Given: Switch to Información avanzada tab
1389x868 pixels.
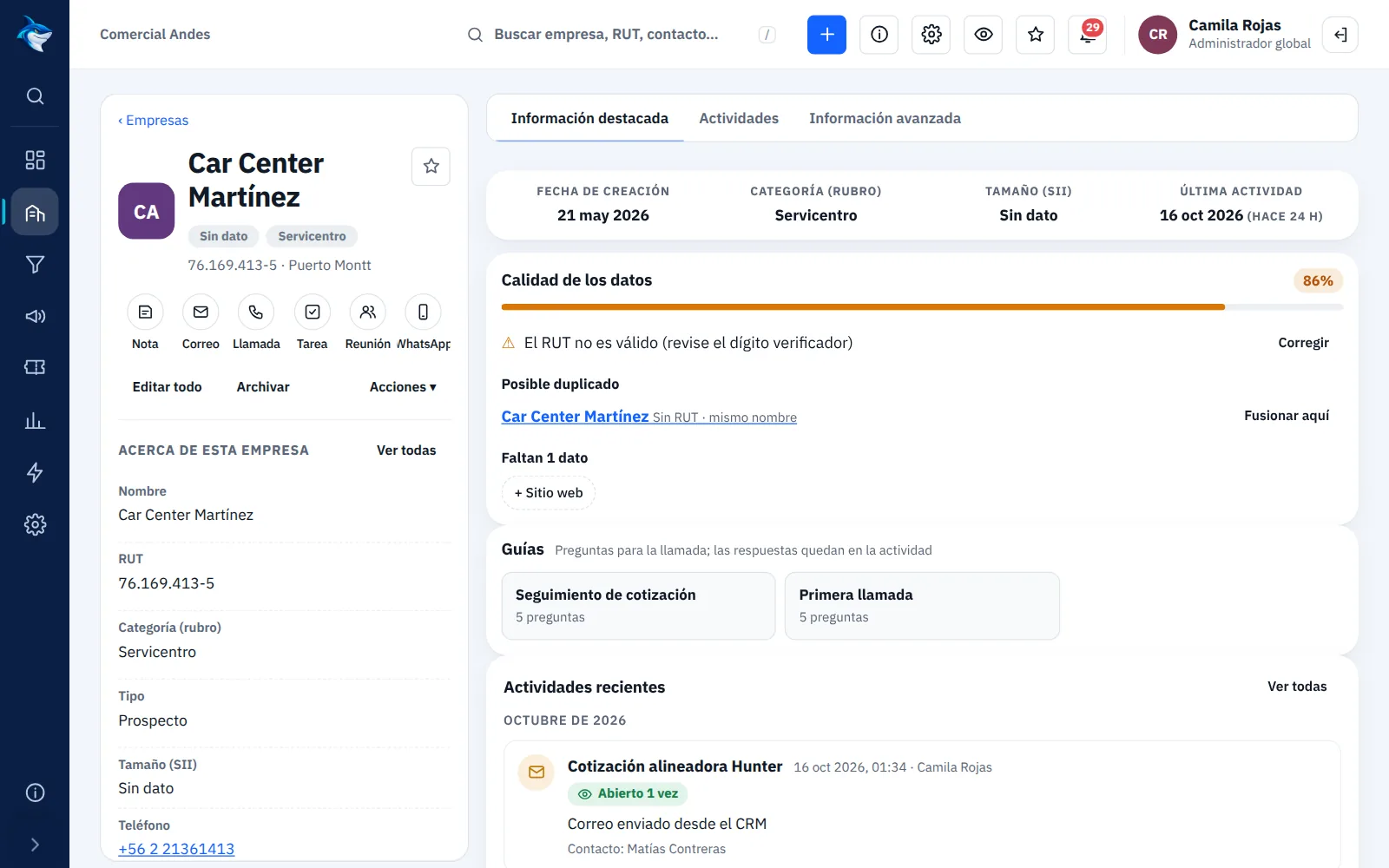Looking at the screenshot, I should click(x=885, y=118).
